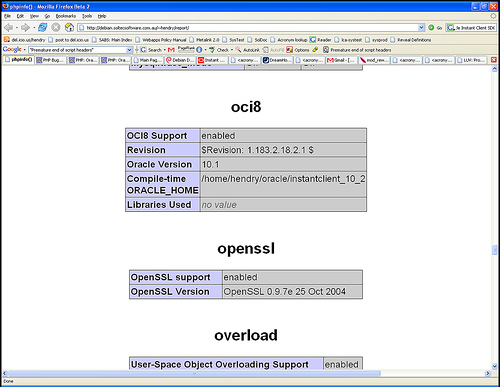
Task: Open the info icon dropdown arrow
Action: tap(205, 50)
